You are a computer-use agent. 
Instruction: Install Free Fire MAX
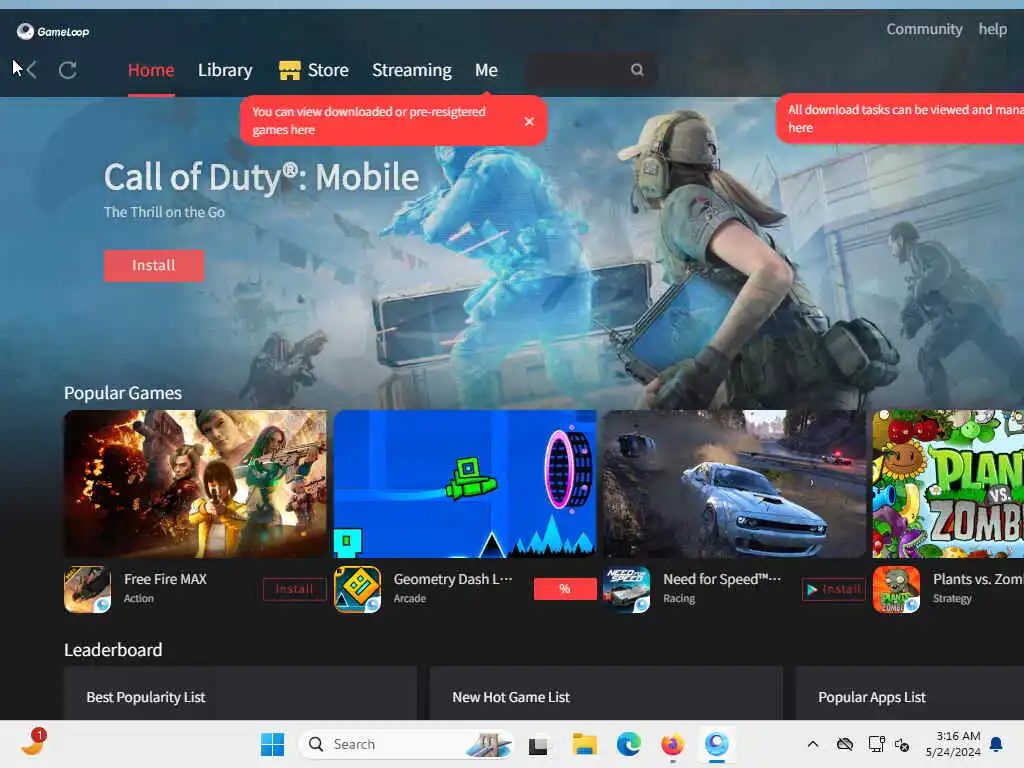point(294,589)
